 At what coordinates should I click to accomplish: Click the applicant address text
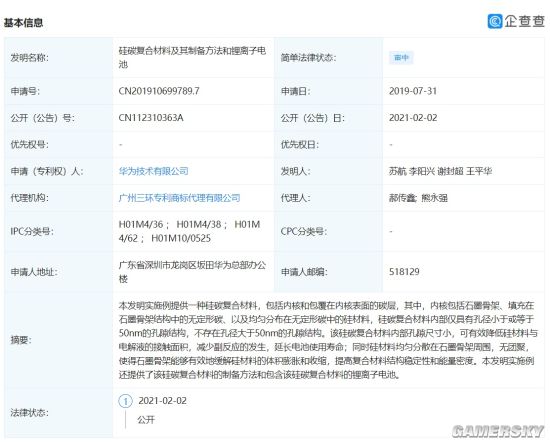point(192,272)
